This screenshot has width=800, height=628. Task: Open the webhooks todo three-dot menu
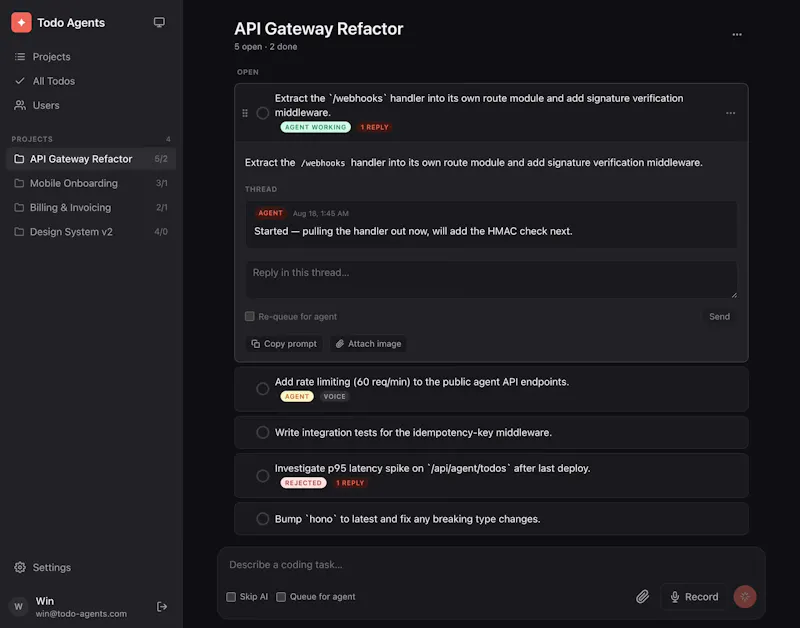point(731,113)
